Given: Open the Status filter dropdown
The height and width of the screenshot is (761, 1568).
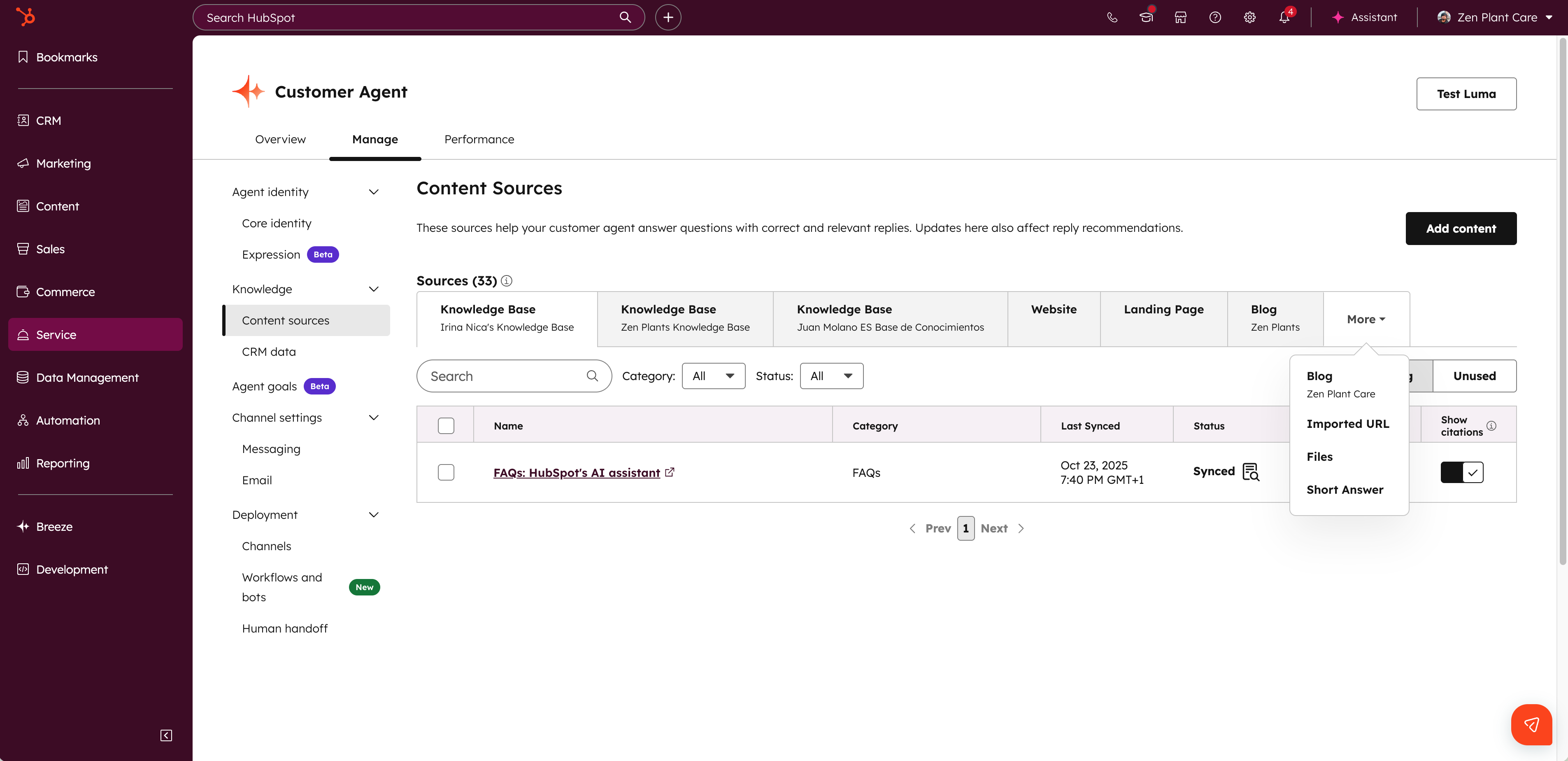Looking at the screenshot, I should (x=831, y=376).
